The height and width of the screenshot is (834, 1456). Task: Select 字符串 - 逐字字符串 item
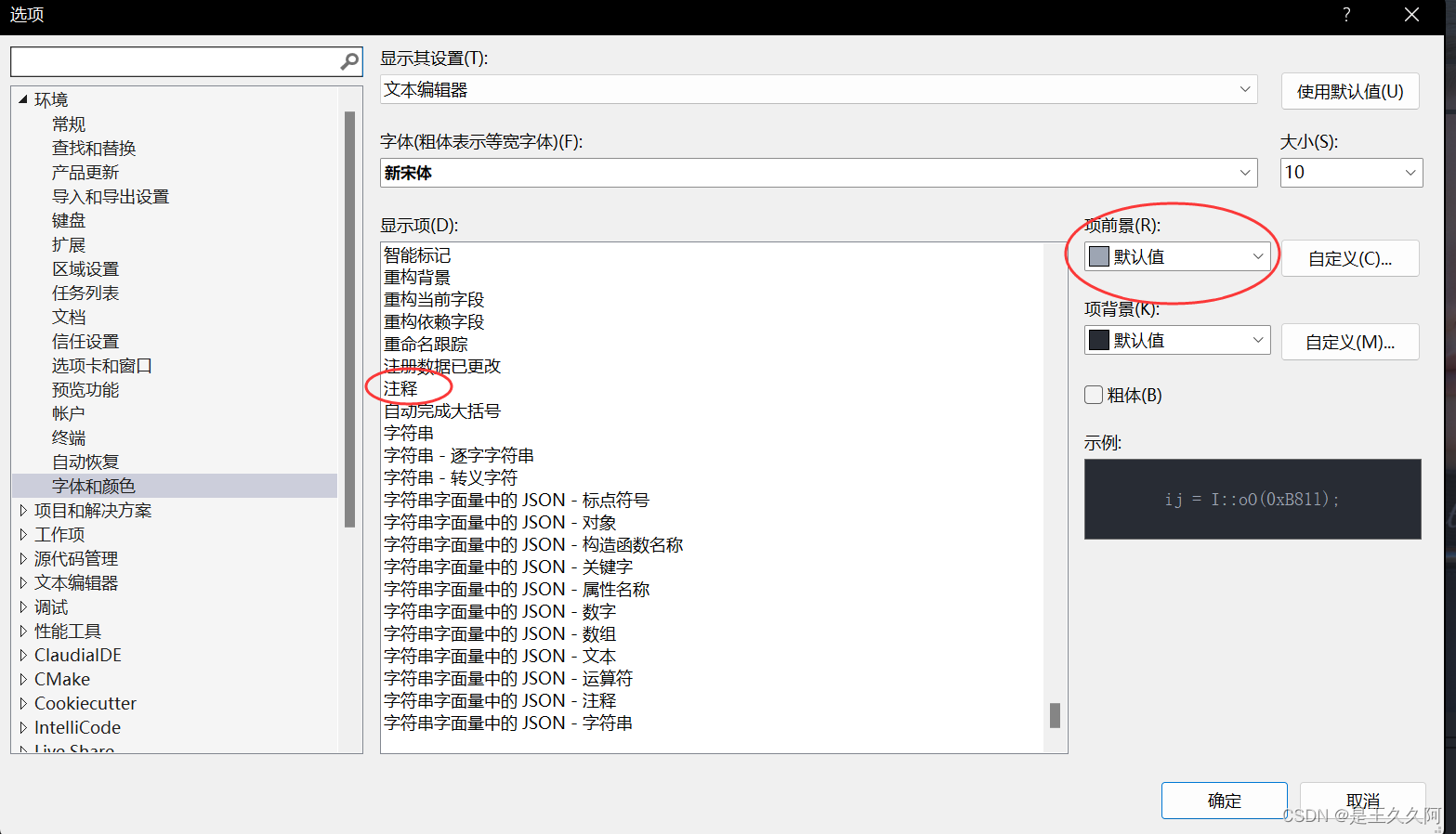tap(459, 455)
